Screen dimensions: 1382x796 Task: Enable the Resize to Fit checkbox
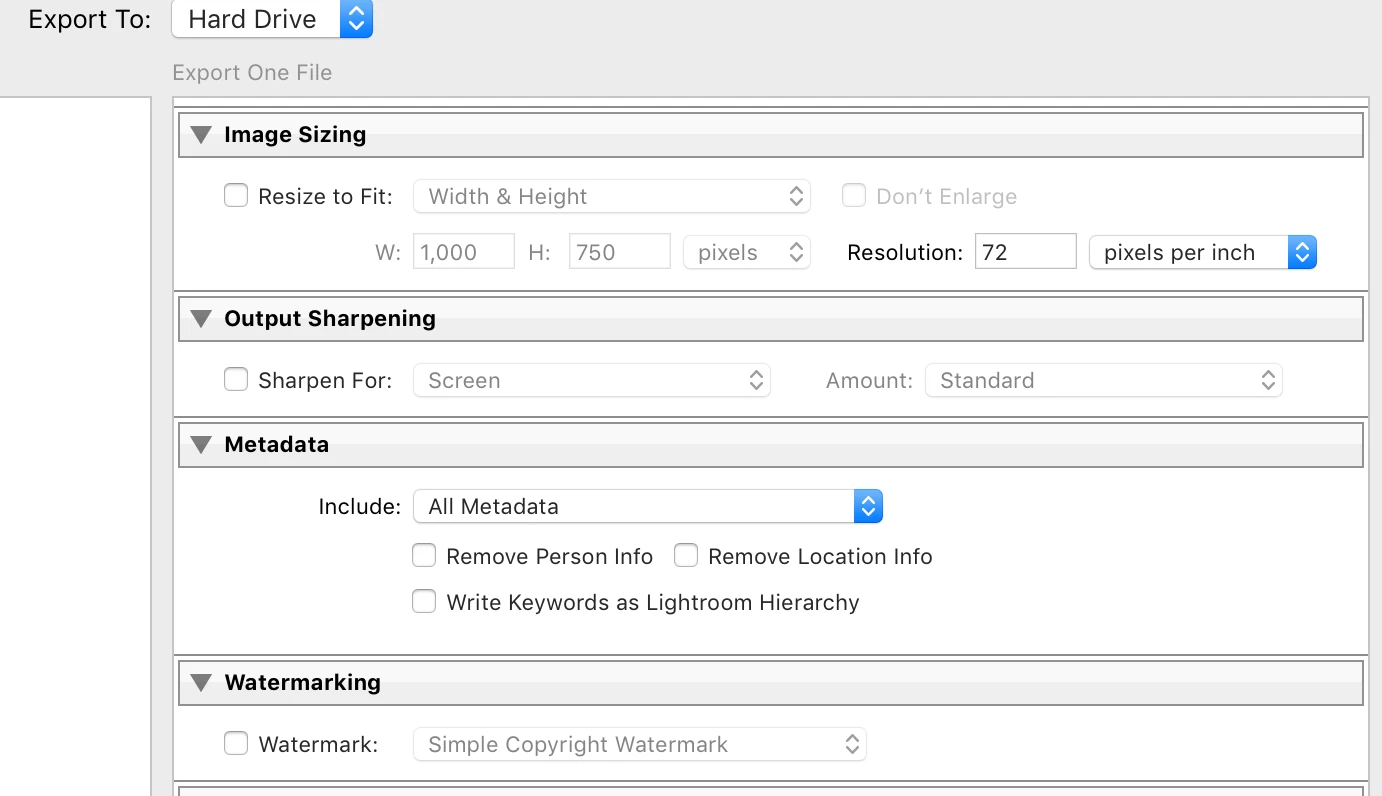coord(236,196)
